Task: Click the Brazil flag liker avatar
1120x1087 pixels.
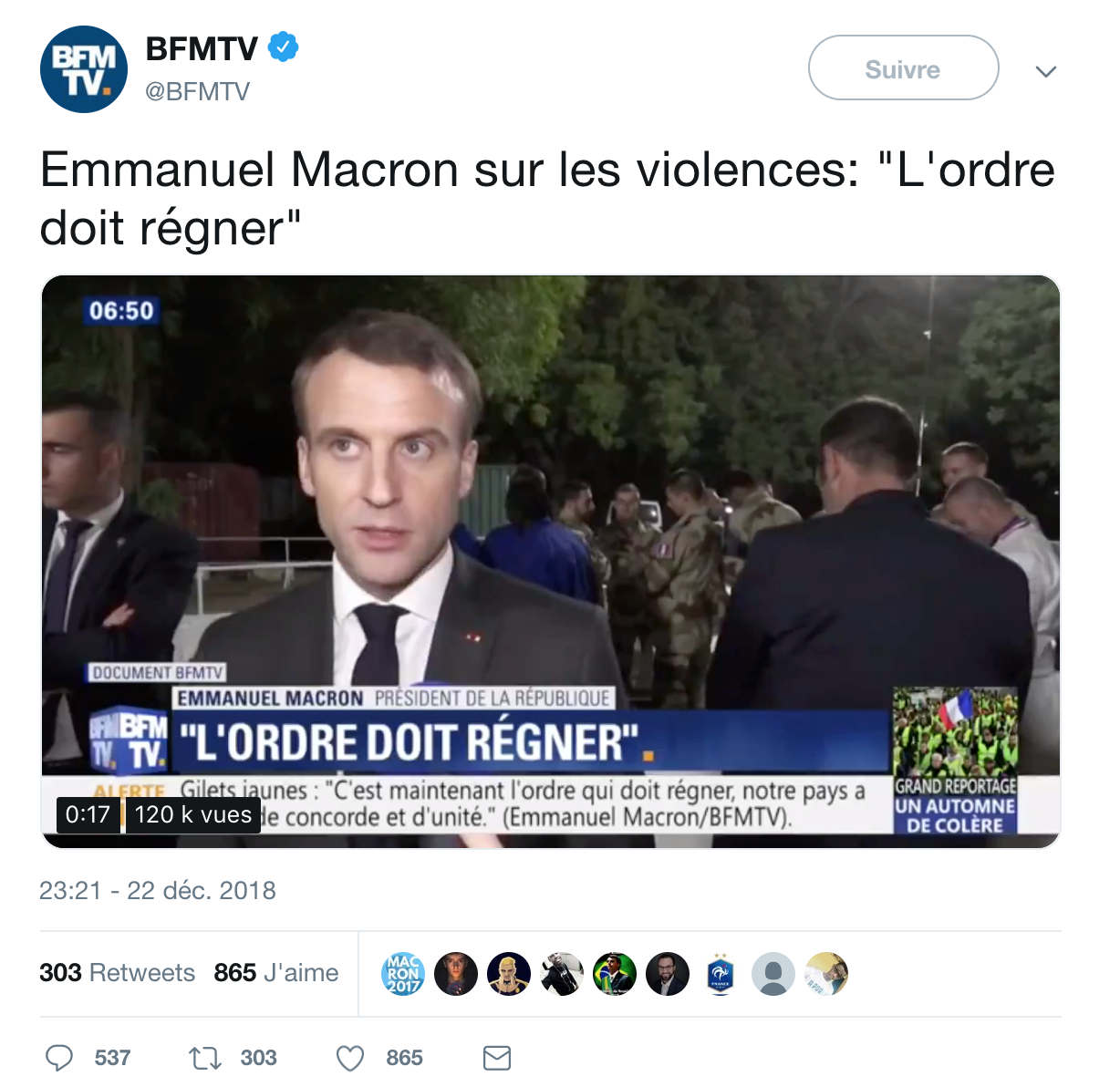Action: (x=615, y=974)
